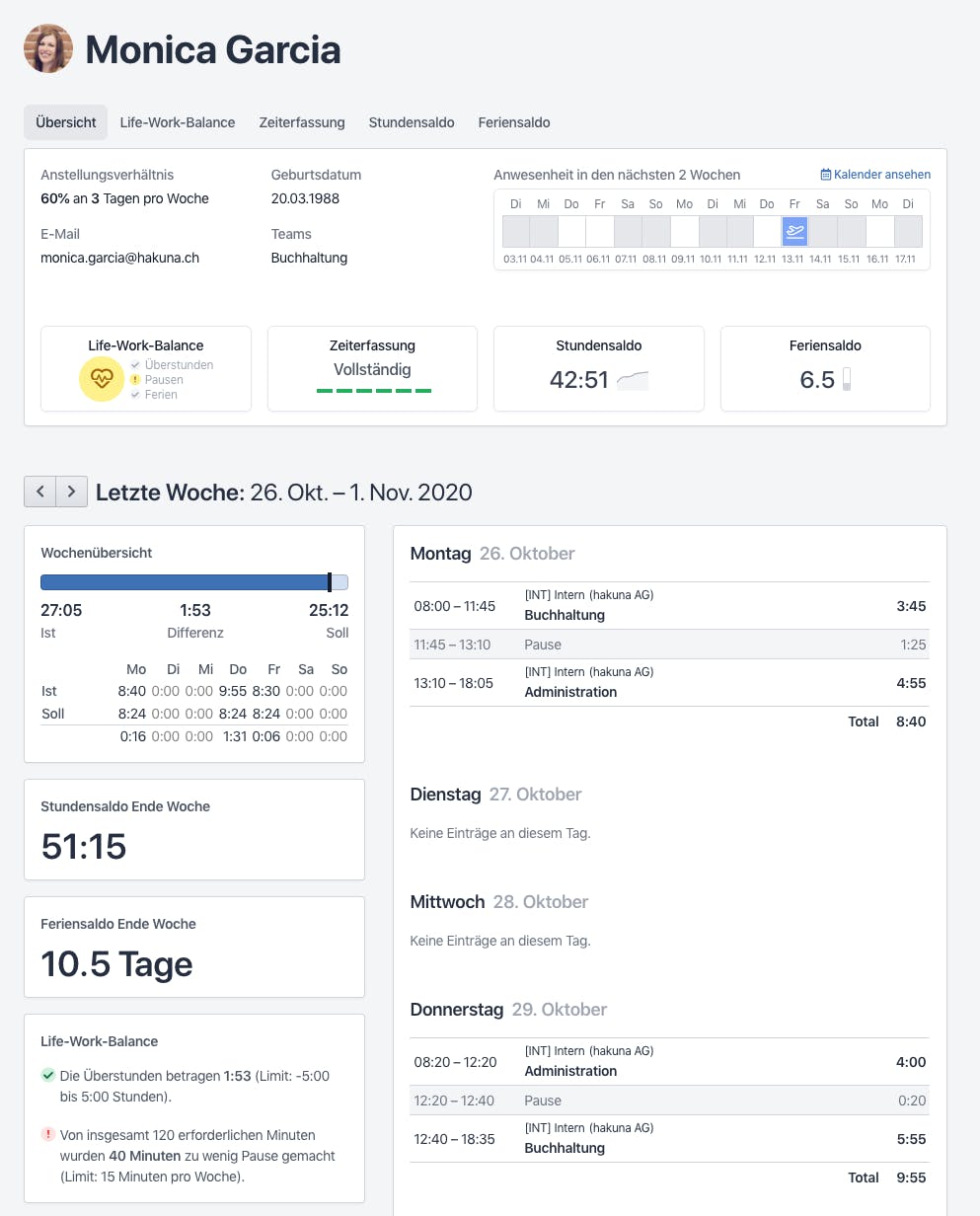Open the Feriensaldo tab
980x1216 pixels.
[514, 122]
